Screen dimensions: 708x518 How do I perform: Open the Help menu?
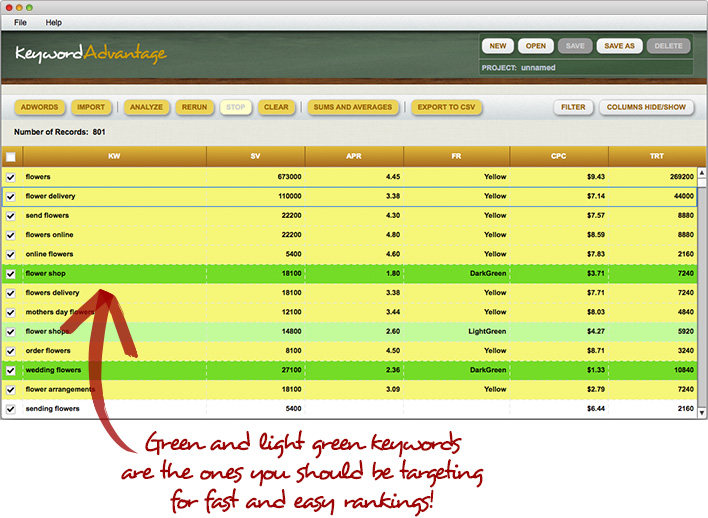click(53, 22)
